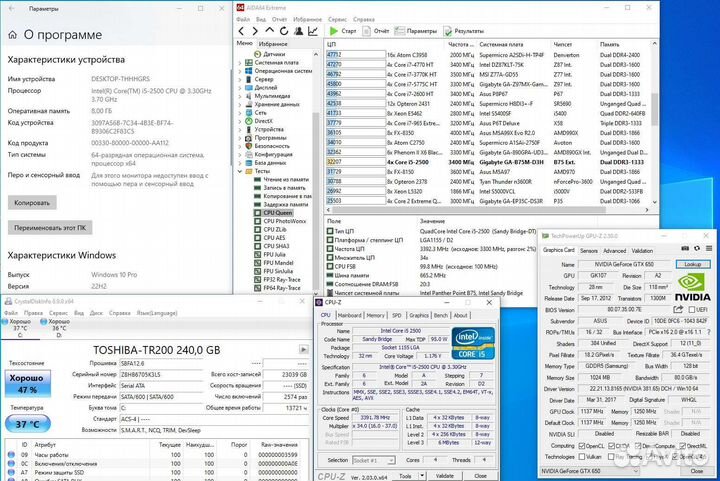Toggle the Vulkan checkbox in GPU-Z

pos(582,457)
